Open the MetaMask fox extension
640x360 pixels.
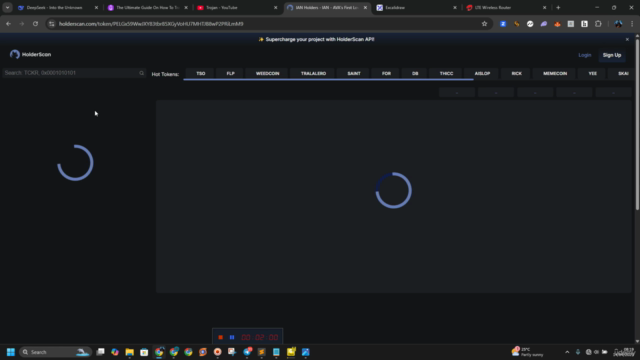click(x=557, y=24)
